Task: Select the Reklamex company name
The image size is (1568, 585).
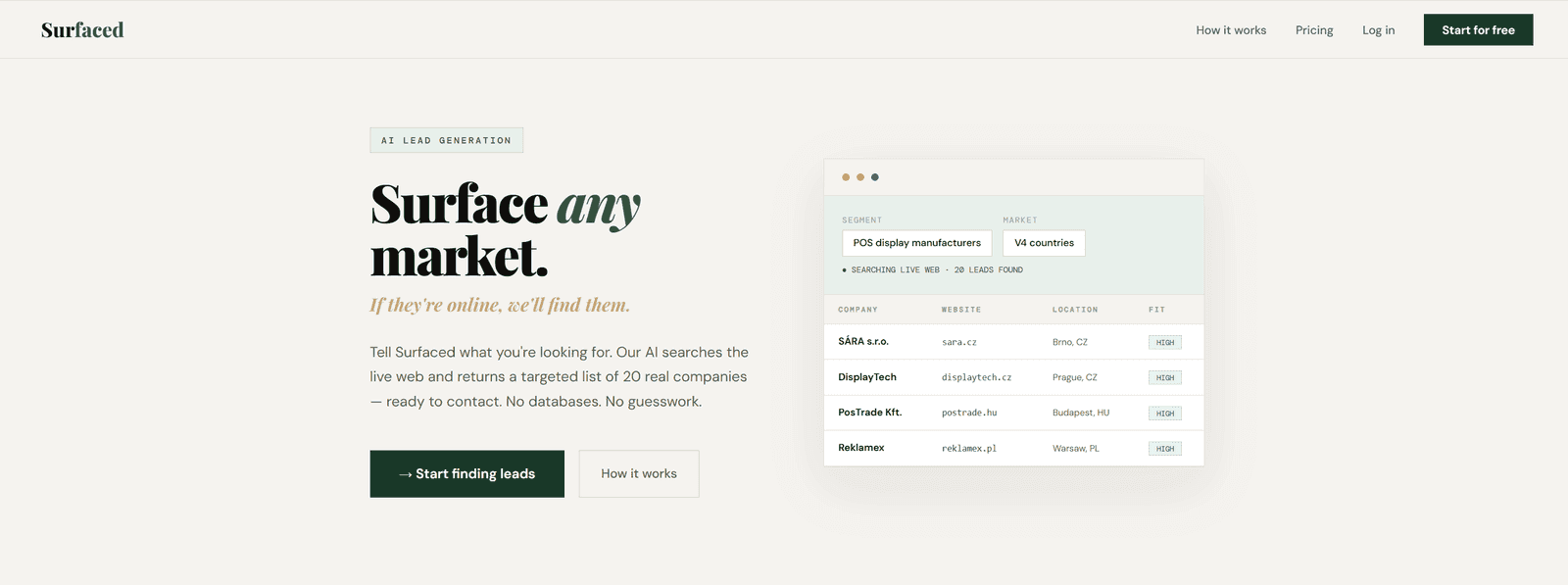Action: (x=861, y=448)
